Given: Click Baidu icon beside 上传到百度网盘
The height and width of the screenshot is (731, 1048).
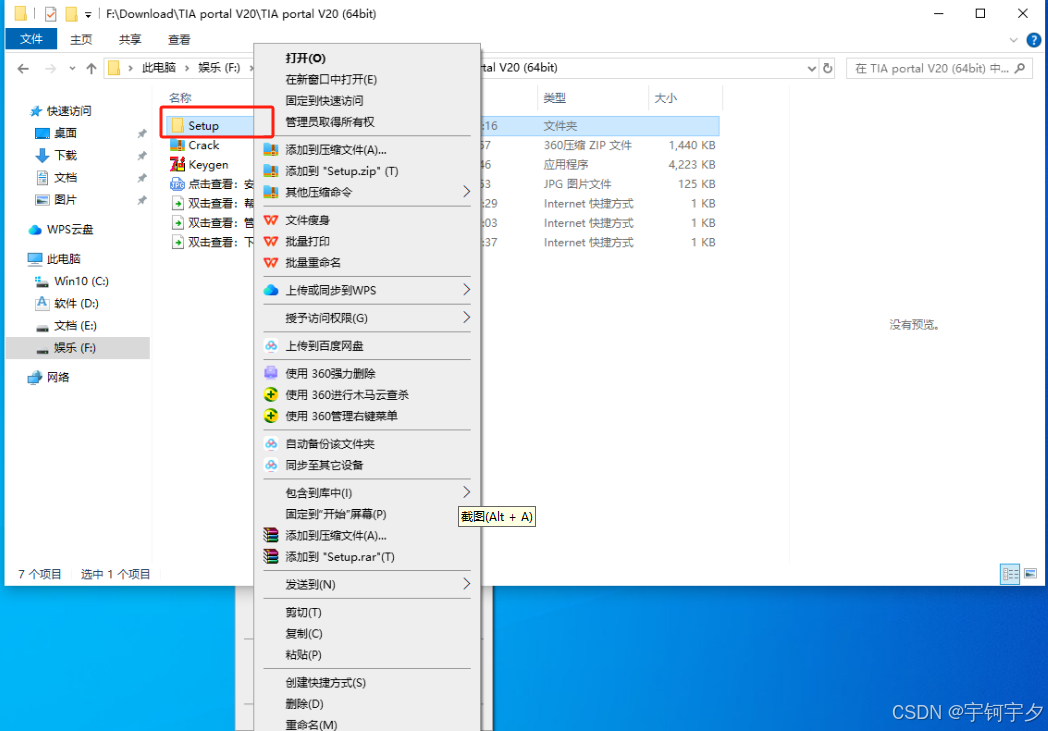Looking at the screenshot, I should (271, 346).
